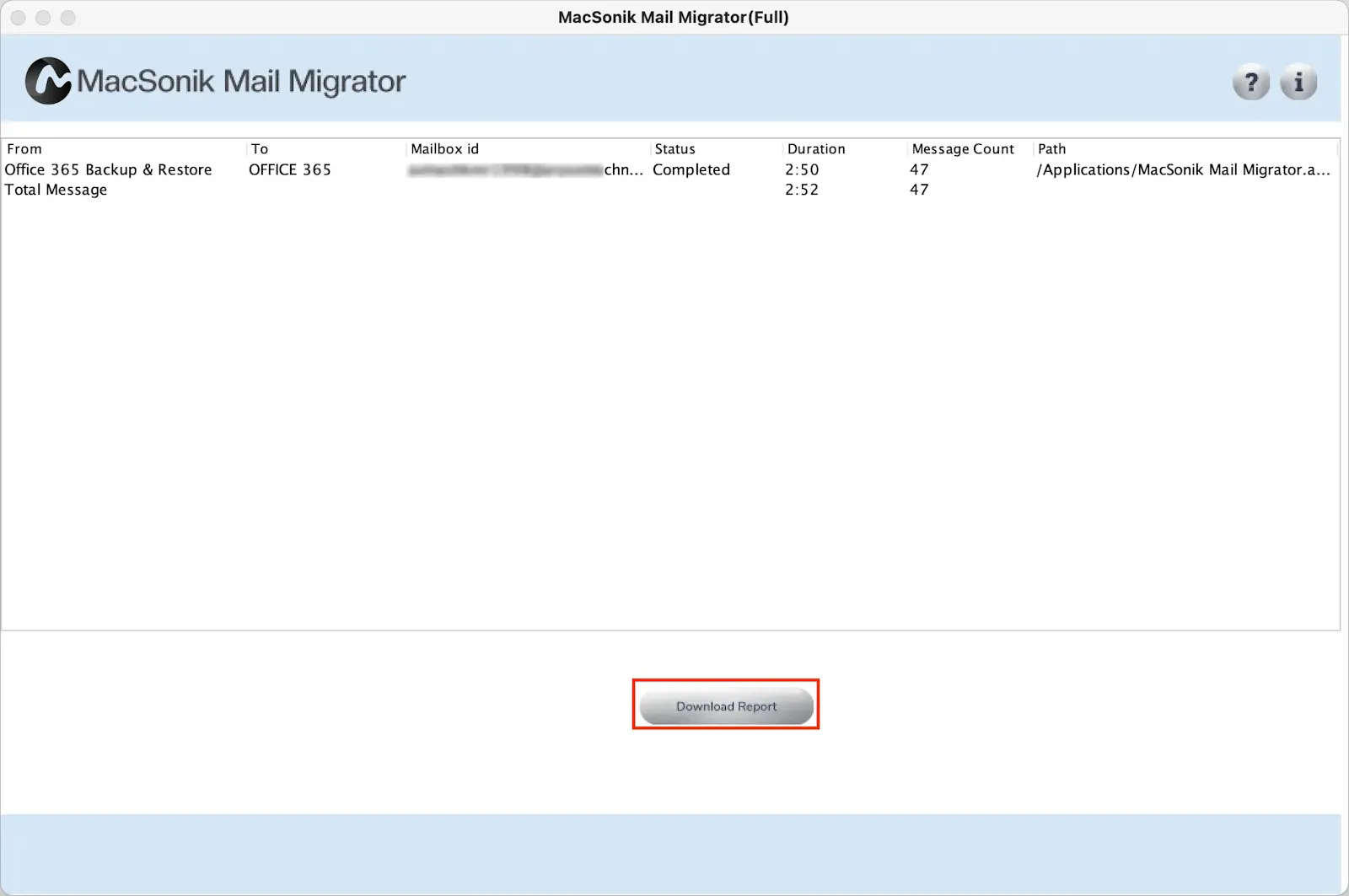This screenshot has width=1349, height=896.
Task: Click the /Applications/MacSonik path cell
Action: (1184, 169)
